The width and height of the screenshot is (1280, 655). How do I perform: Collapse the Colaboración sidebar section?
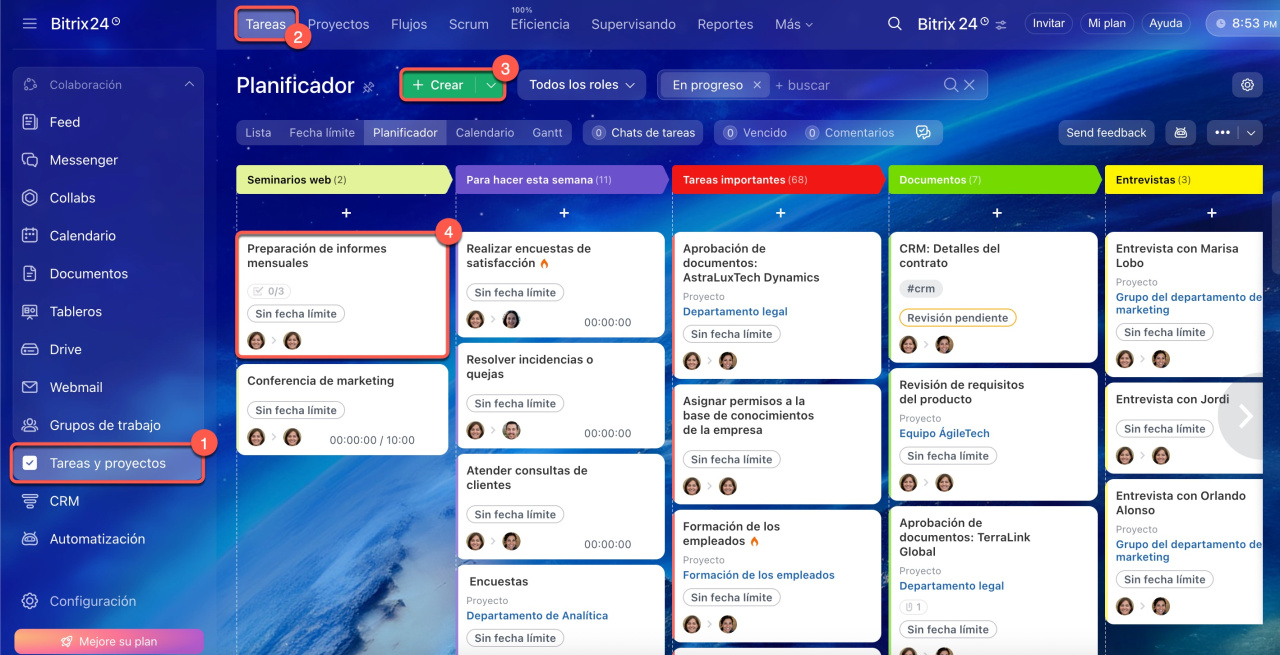click(189, 85)
